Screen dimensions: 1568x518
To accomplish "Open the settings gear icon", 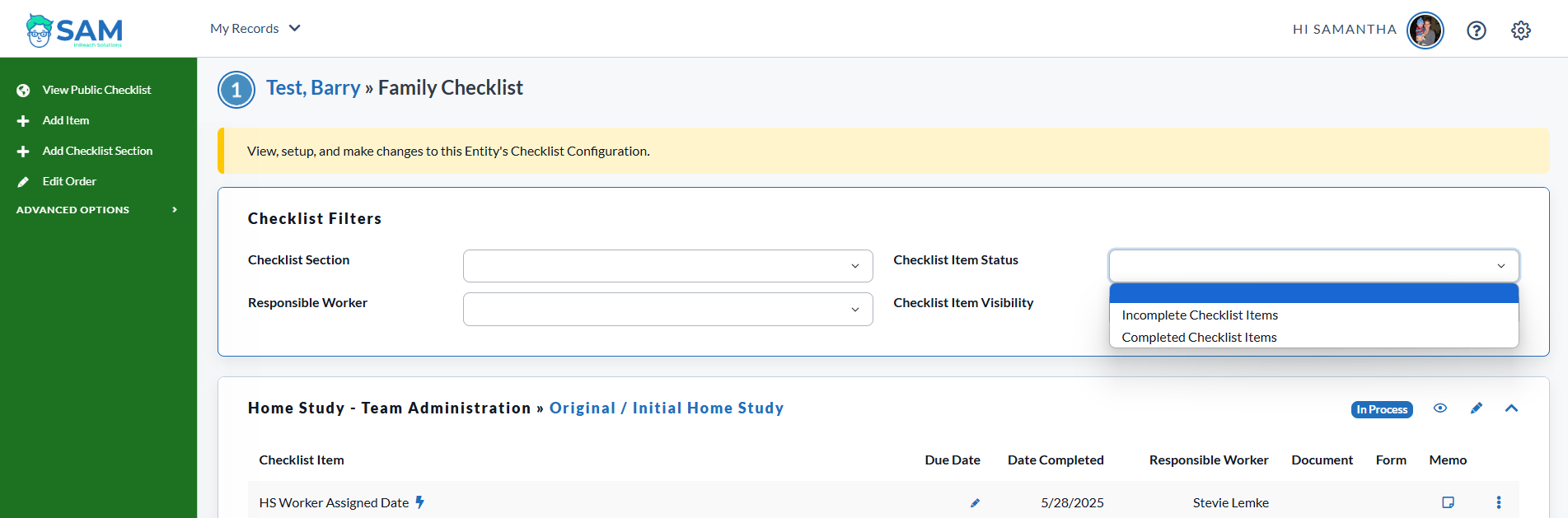I will 1520,30.
